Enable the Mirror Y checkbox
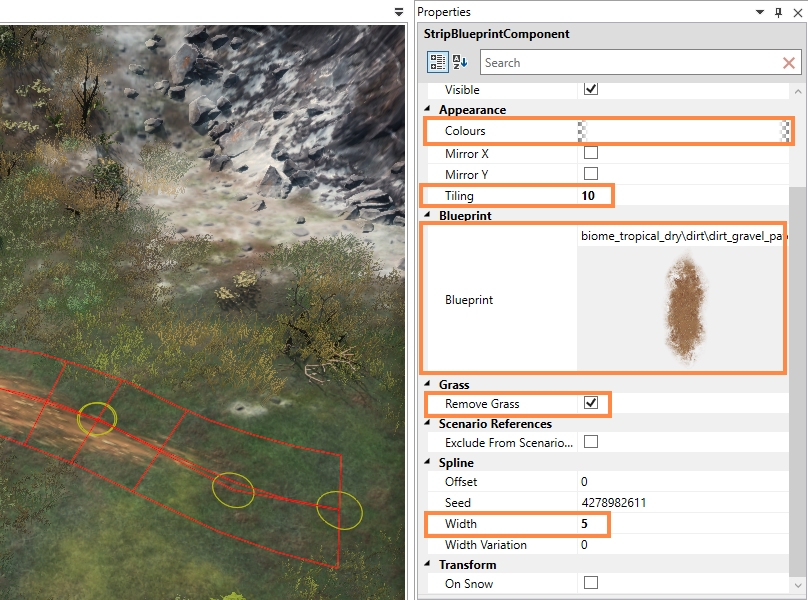Image resolution: width=808 pixels, height=600 pixels. (591, 173)
